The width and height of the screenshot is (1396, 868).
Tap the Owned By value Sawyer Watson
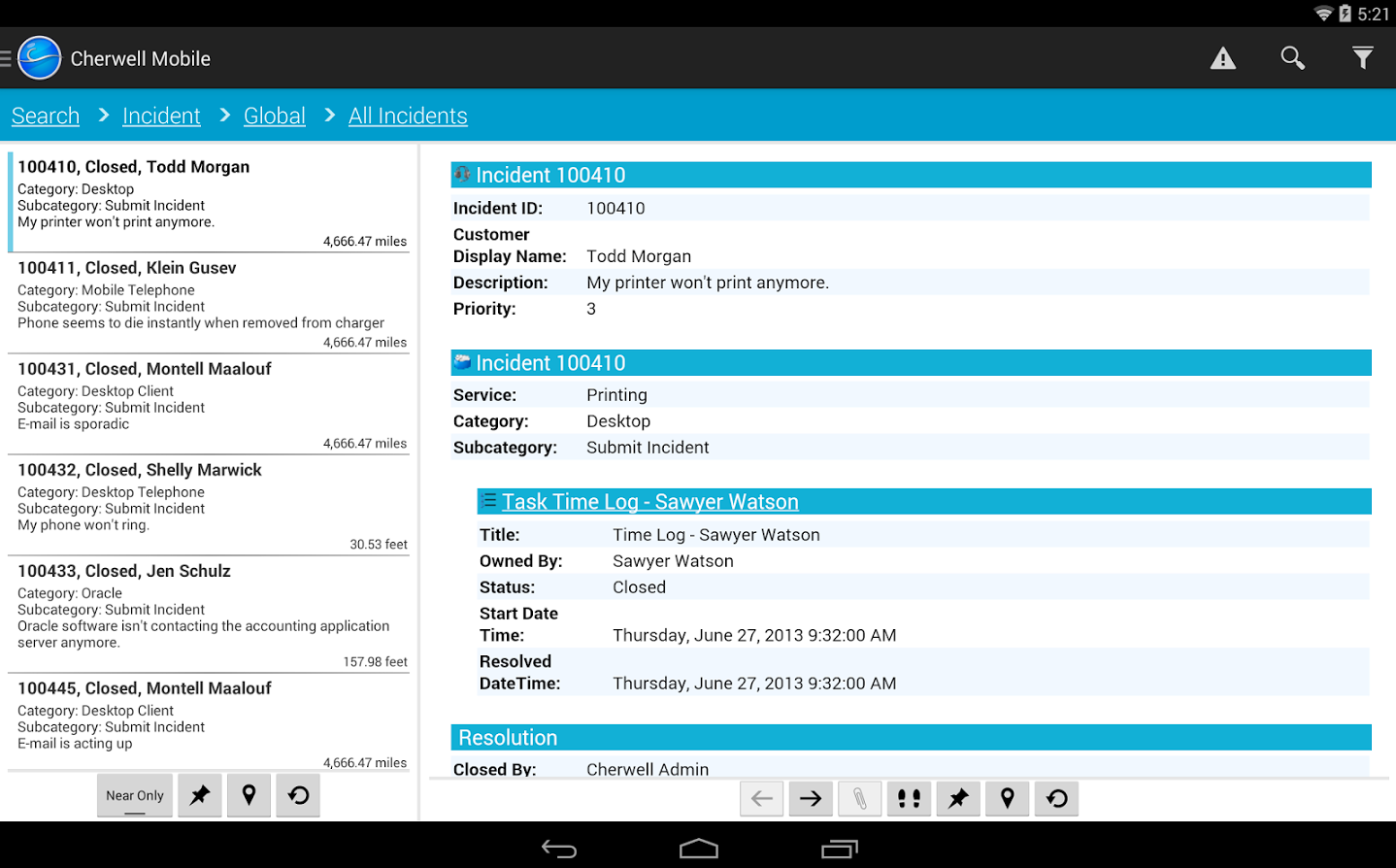673,561
